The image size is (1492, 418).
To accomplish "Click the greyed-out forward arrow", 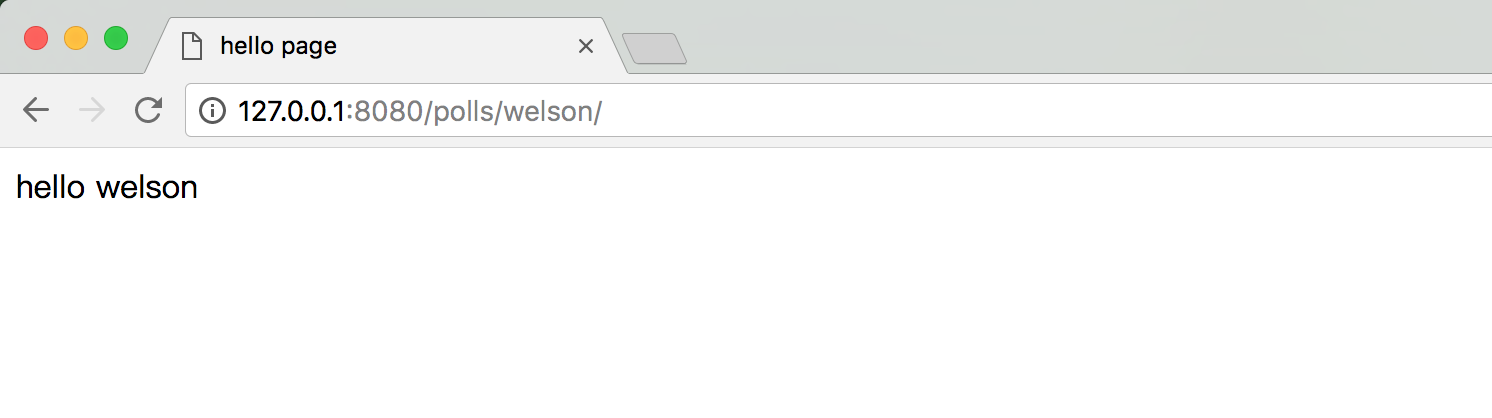I will point(92,110).
